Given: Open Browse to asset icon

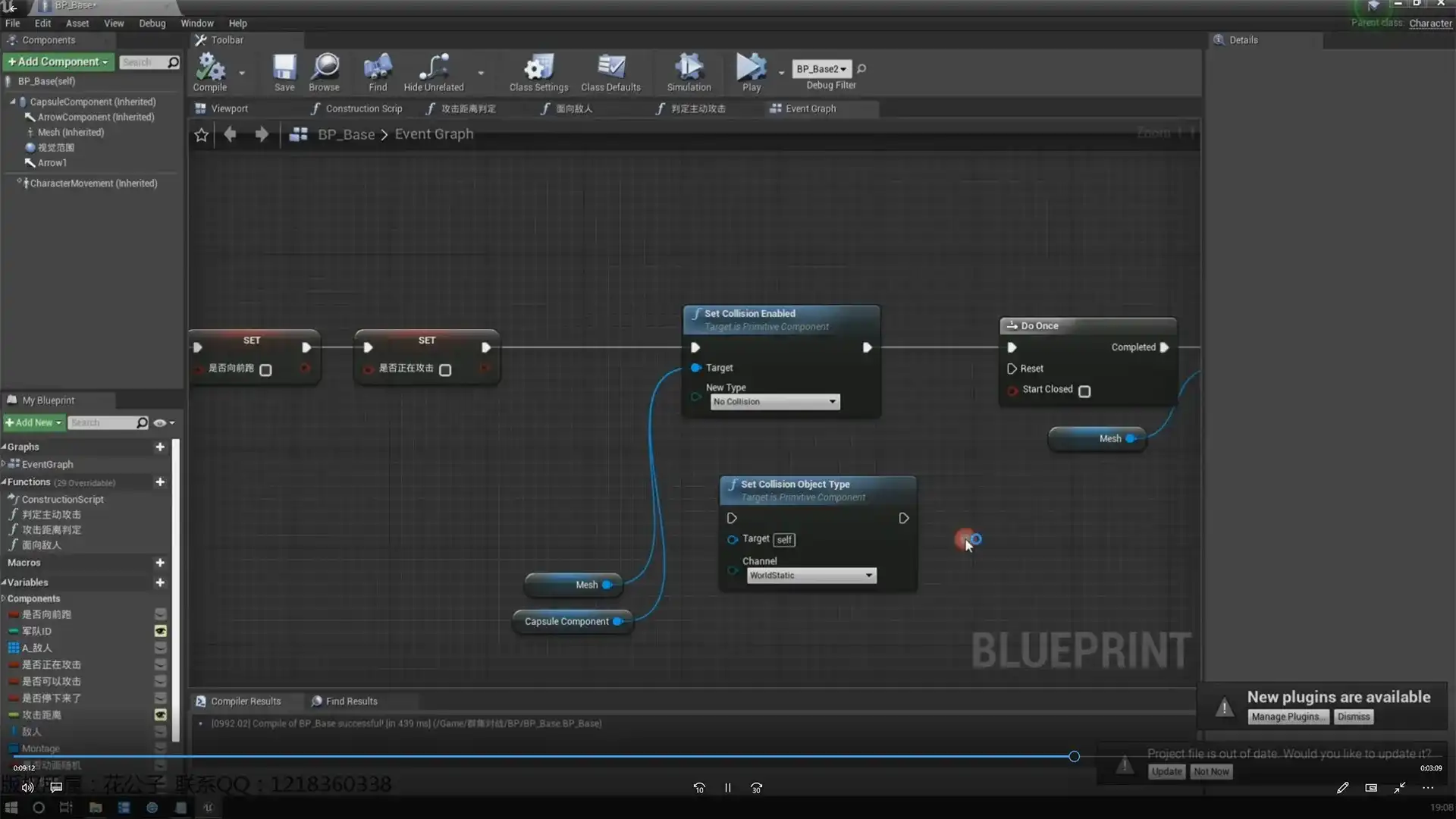Looking at the screenshot, I should [325, 68].
